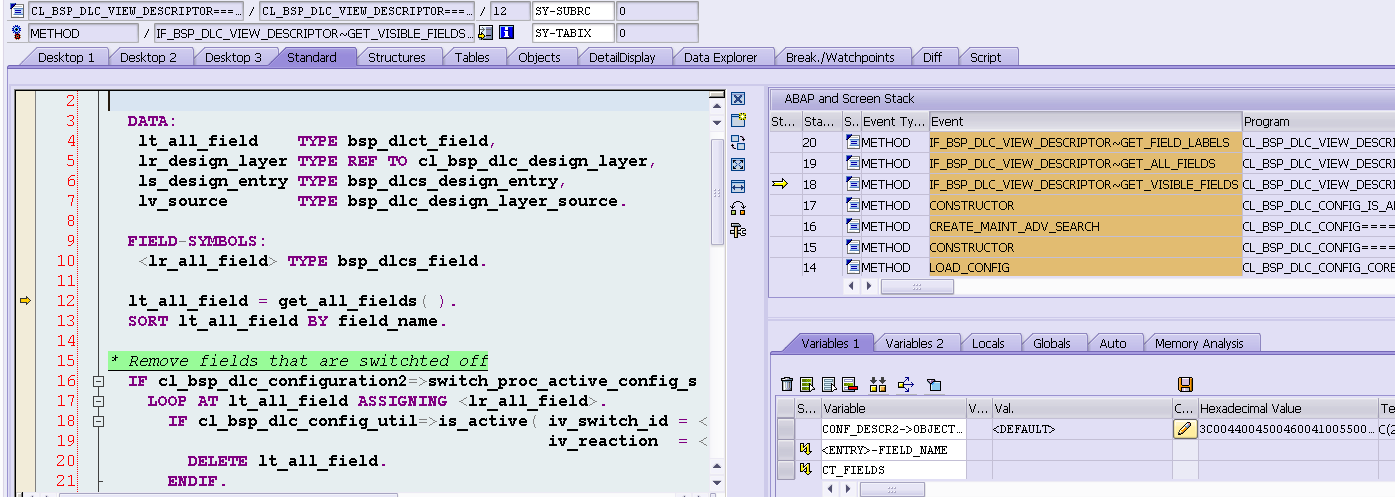Screen dimensions: 1395x497
Task: Click the SY-SUBRC value field
Action: pyautogui.click(x=656, y=11)
